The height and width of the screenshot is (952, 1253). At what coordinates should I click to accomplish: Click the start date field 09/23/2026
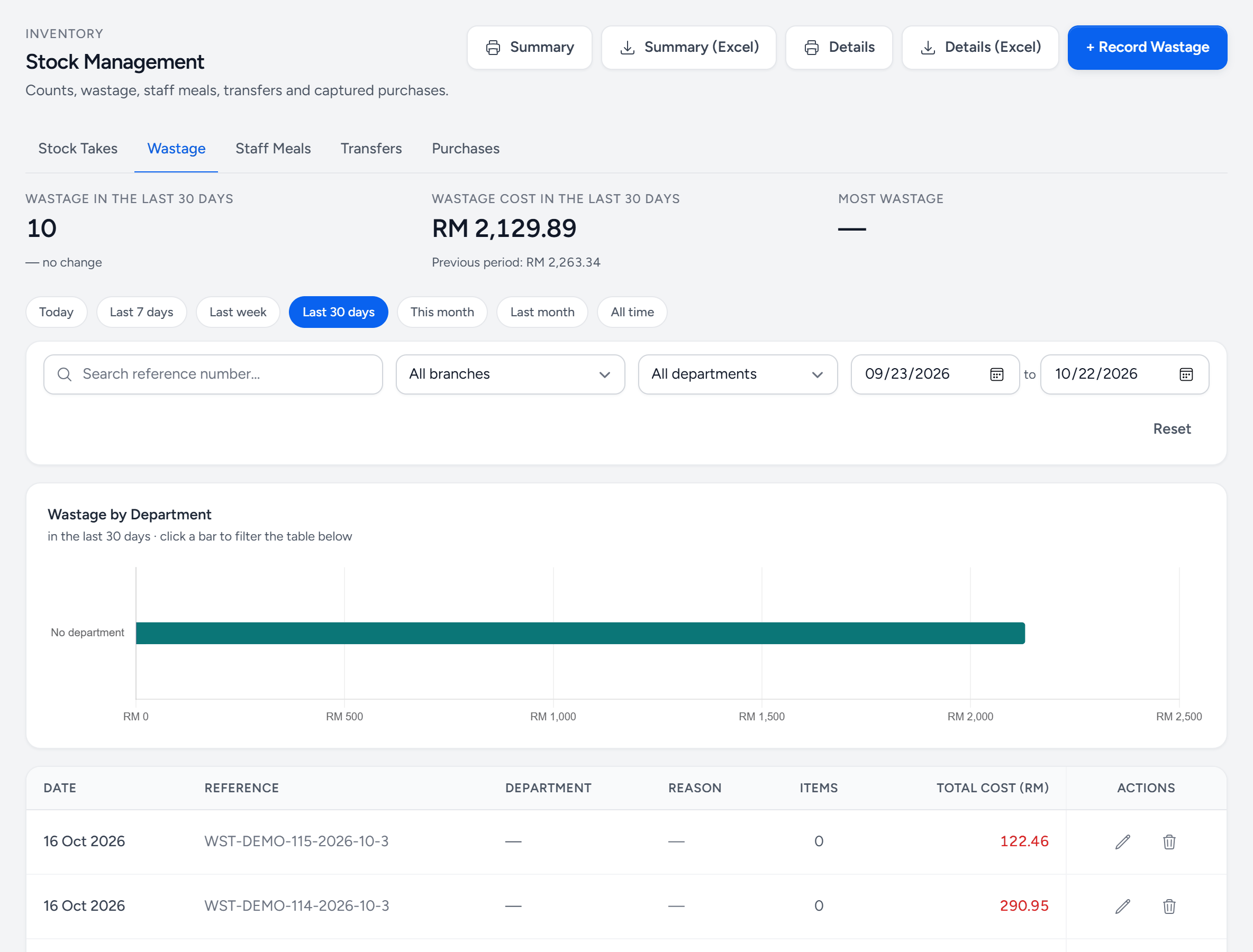[x=935, y=374]
